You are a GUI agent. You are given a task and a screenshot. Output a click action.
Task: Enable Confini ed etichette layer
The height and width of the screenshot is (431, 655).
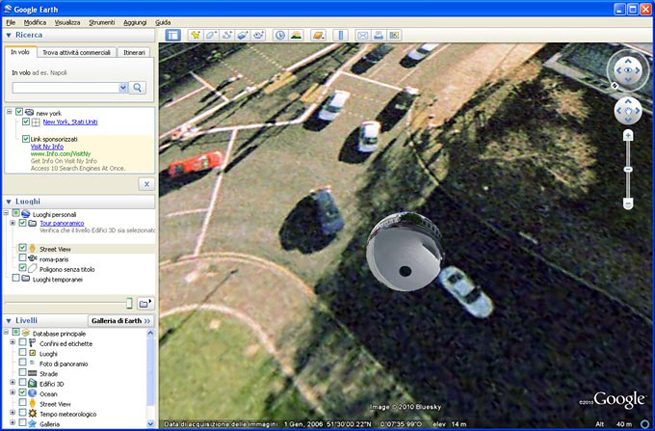[x=23, y=343]
